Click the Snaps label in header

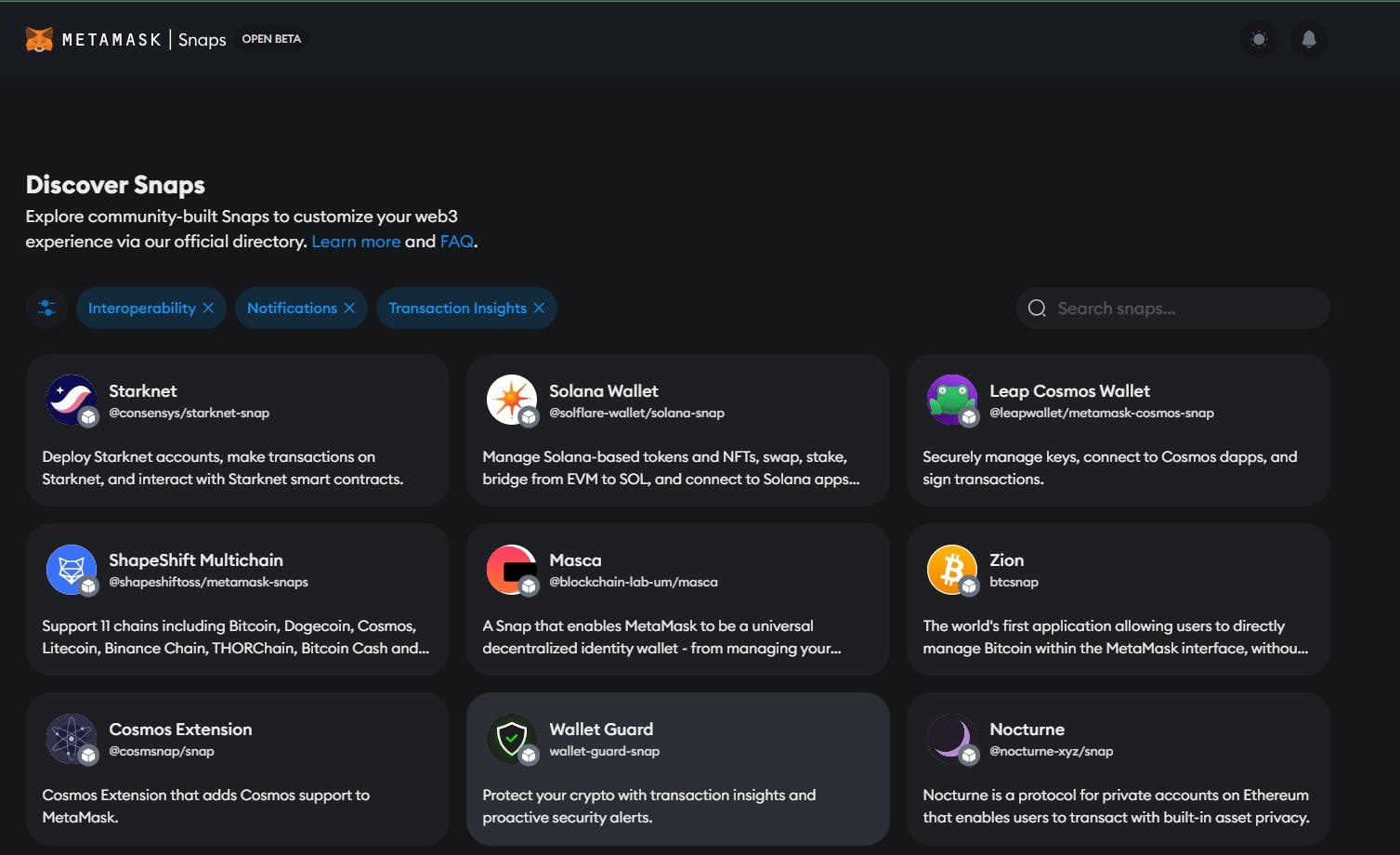tap(203, 39)
